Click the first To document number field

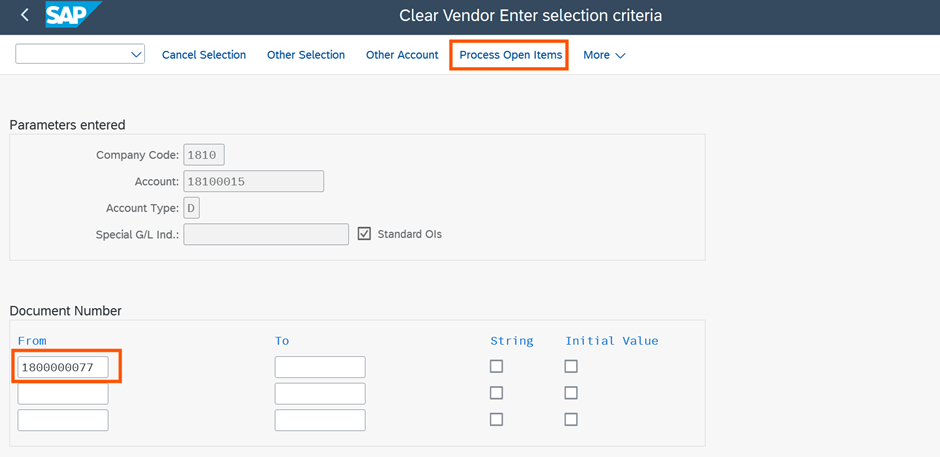click(320, 367)
